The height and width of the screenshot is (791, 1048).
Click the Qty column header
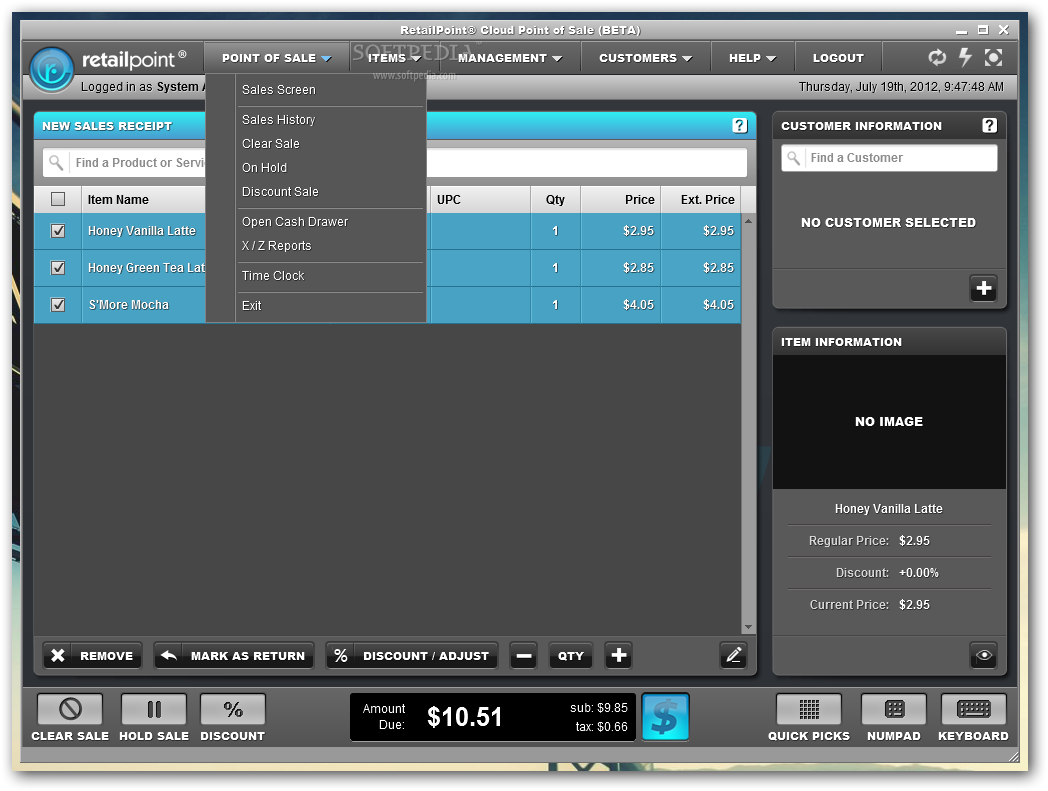555,199
